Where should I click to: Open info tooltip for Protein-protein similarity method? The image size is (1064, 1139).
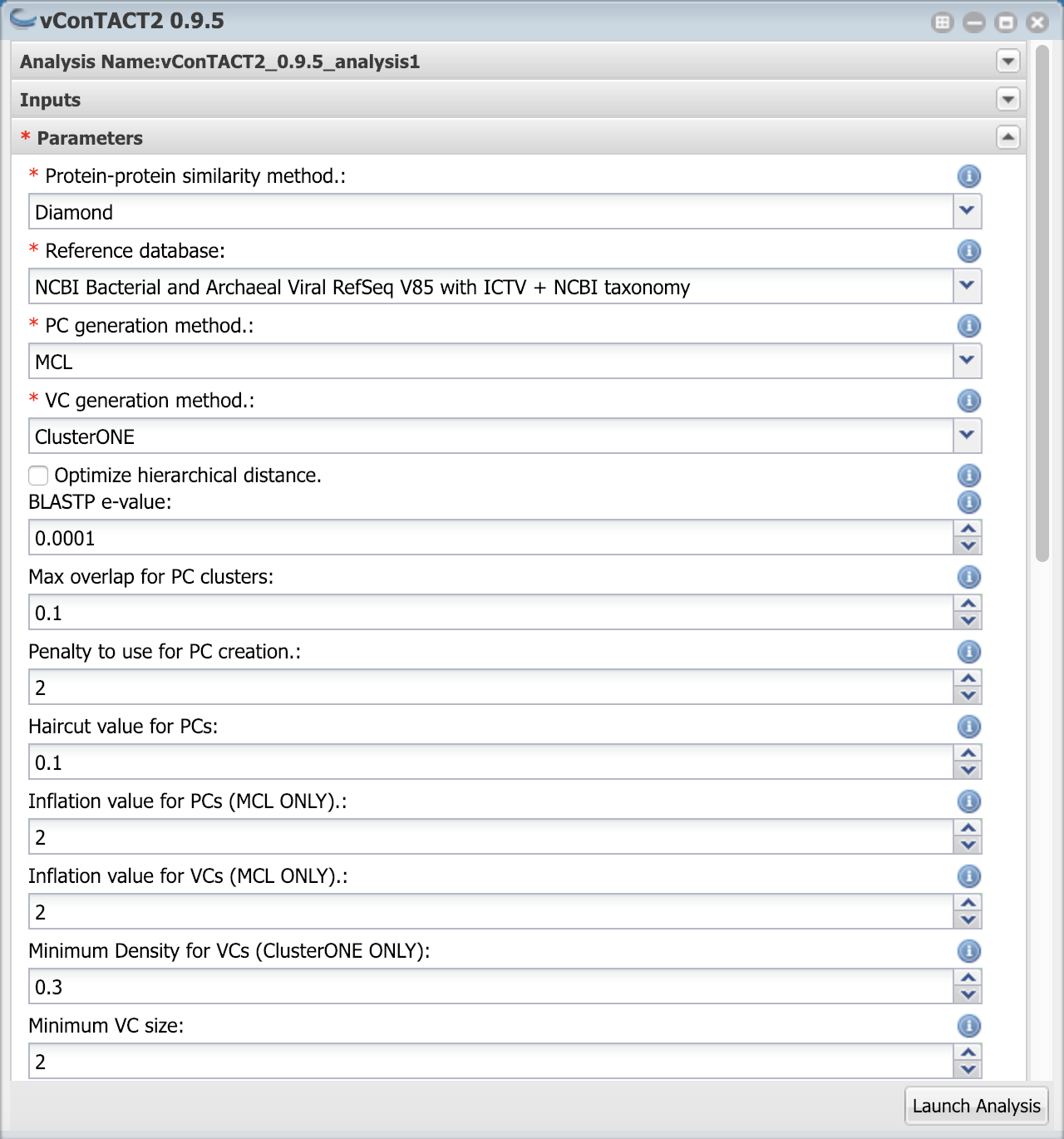[x=968, y=176]
